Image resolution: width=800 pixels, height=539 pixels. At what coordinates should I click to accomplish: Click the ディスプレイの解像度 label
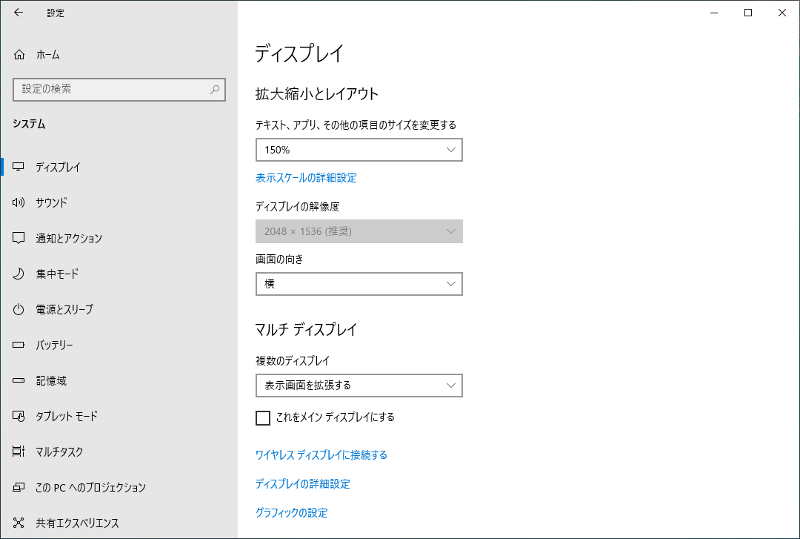tap(297, 206)
